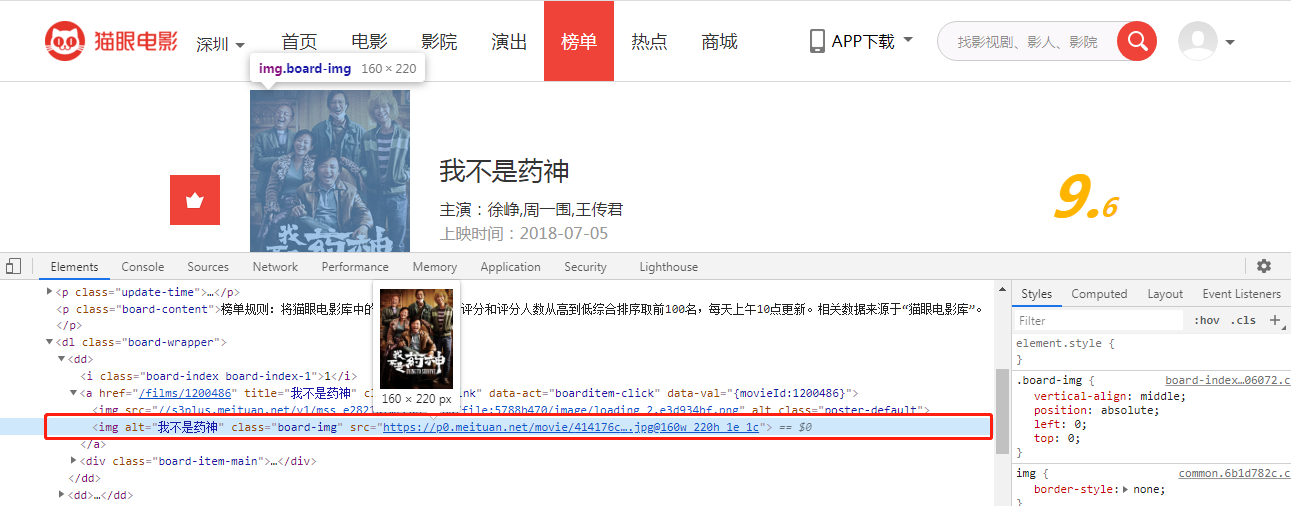
Task: Select the Event Listeners sidebar tab
Action: (x=1241, y=294)
